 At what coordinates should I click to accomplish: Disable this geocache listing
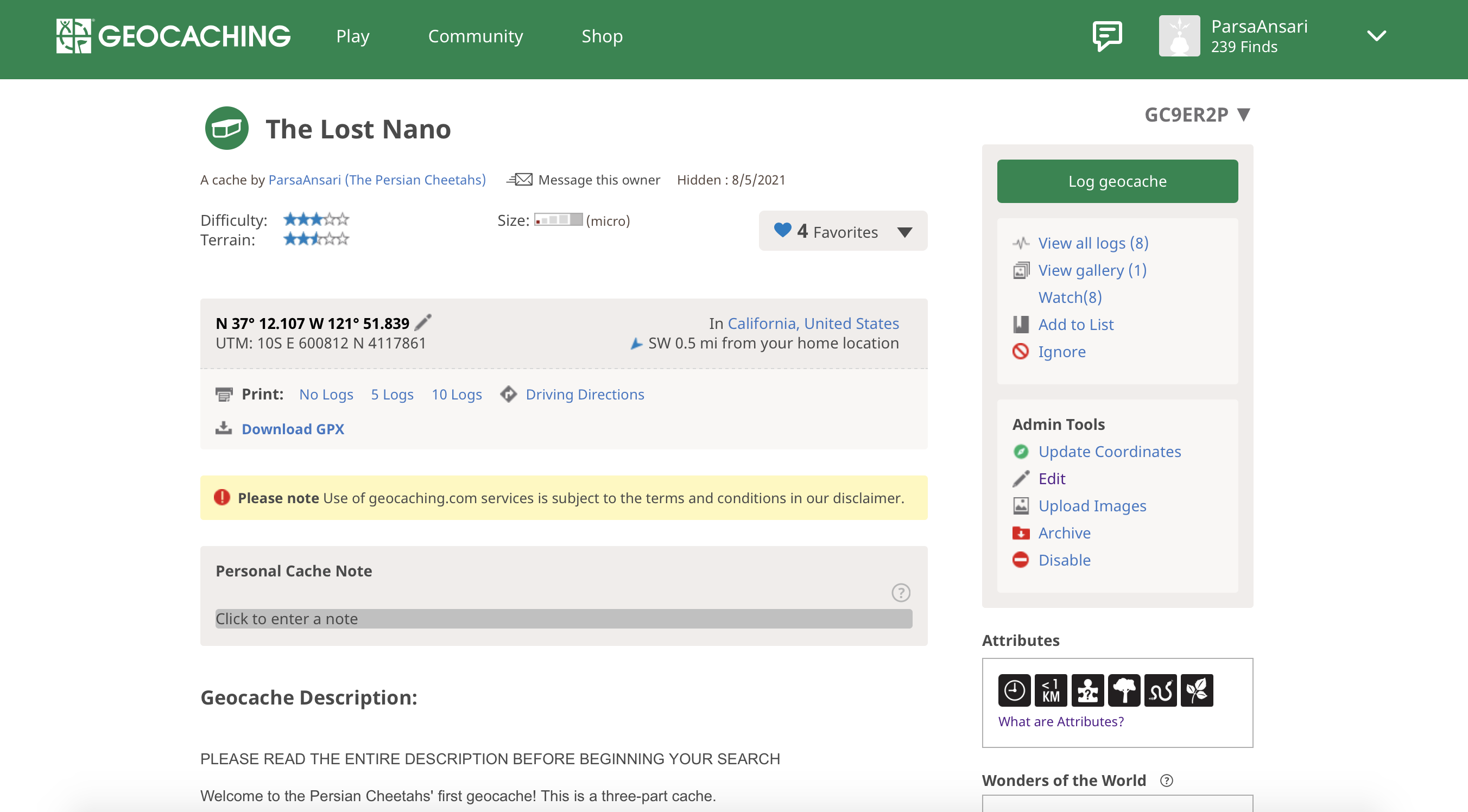pos(1064,560)
